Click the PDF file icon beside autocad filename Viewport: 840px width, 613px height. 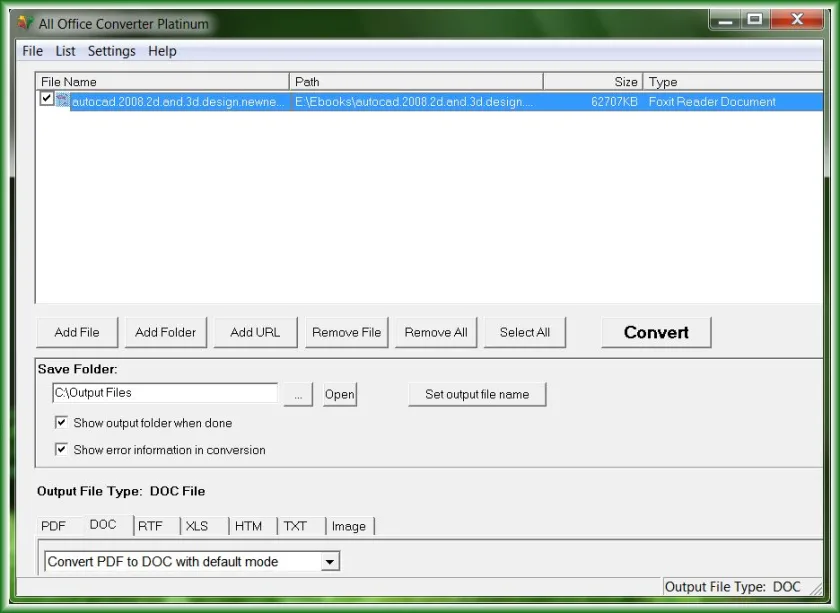(62, 100)
